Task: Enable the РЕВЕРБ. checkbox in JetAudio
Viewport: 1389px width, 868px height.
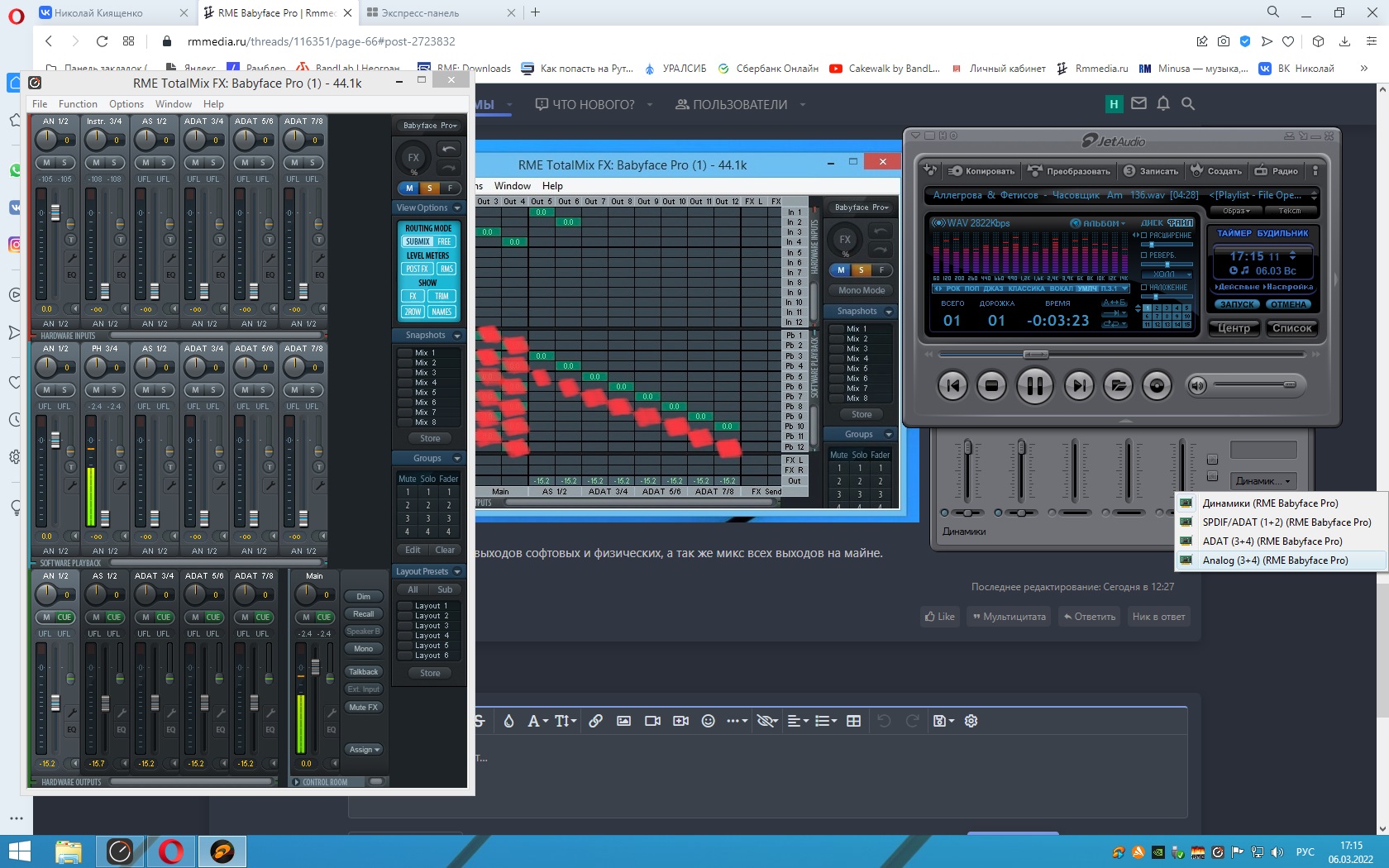Action: pos(1144,255)
